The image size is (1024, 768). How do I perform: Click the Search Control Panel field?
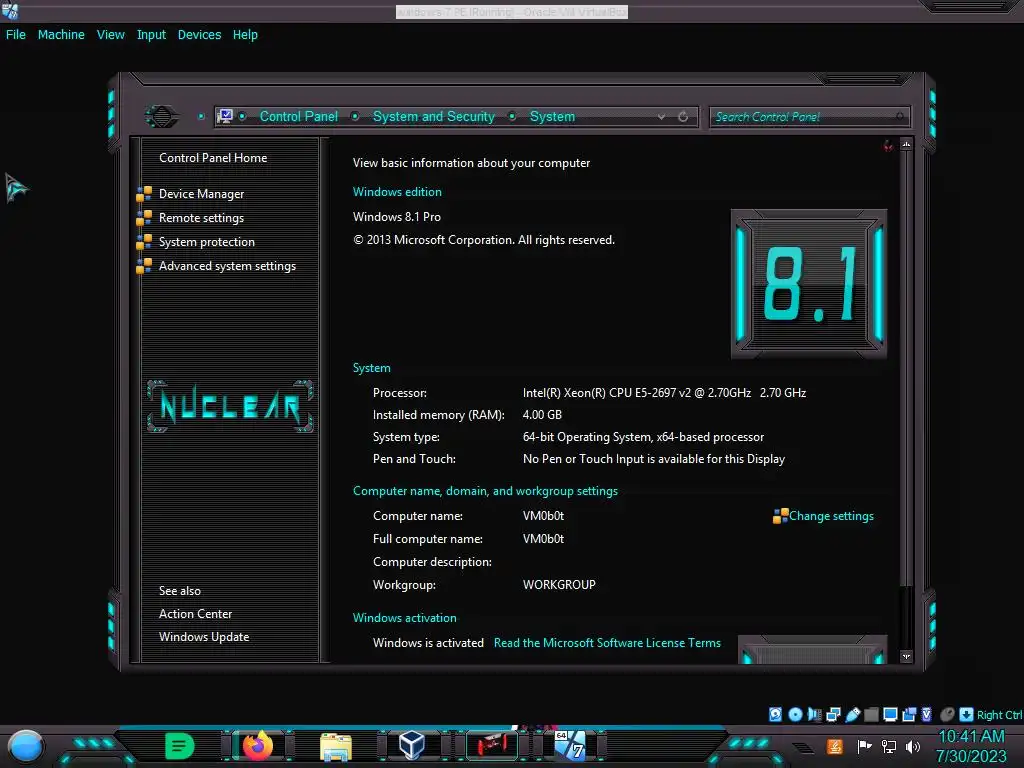point(809,117)
